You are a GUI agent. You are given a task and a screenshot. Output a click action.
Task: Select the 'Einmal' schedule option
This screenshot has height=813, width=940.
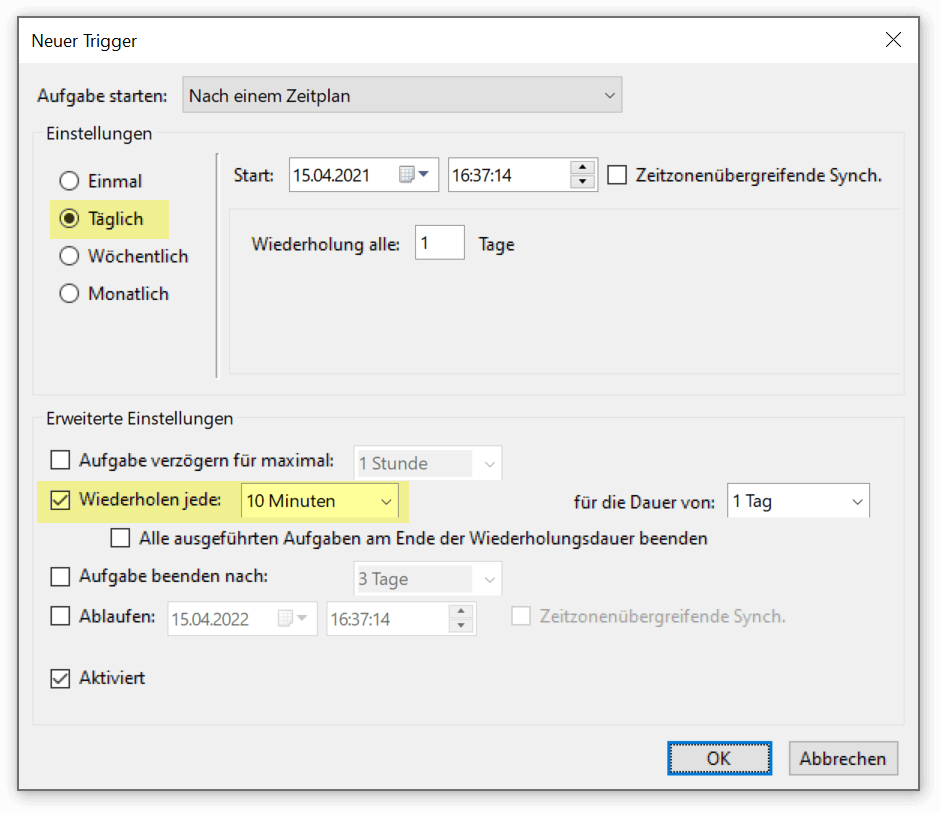click(68, 181)
